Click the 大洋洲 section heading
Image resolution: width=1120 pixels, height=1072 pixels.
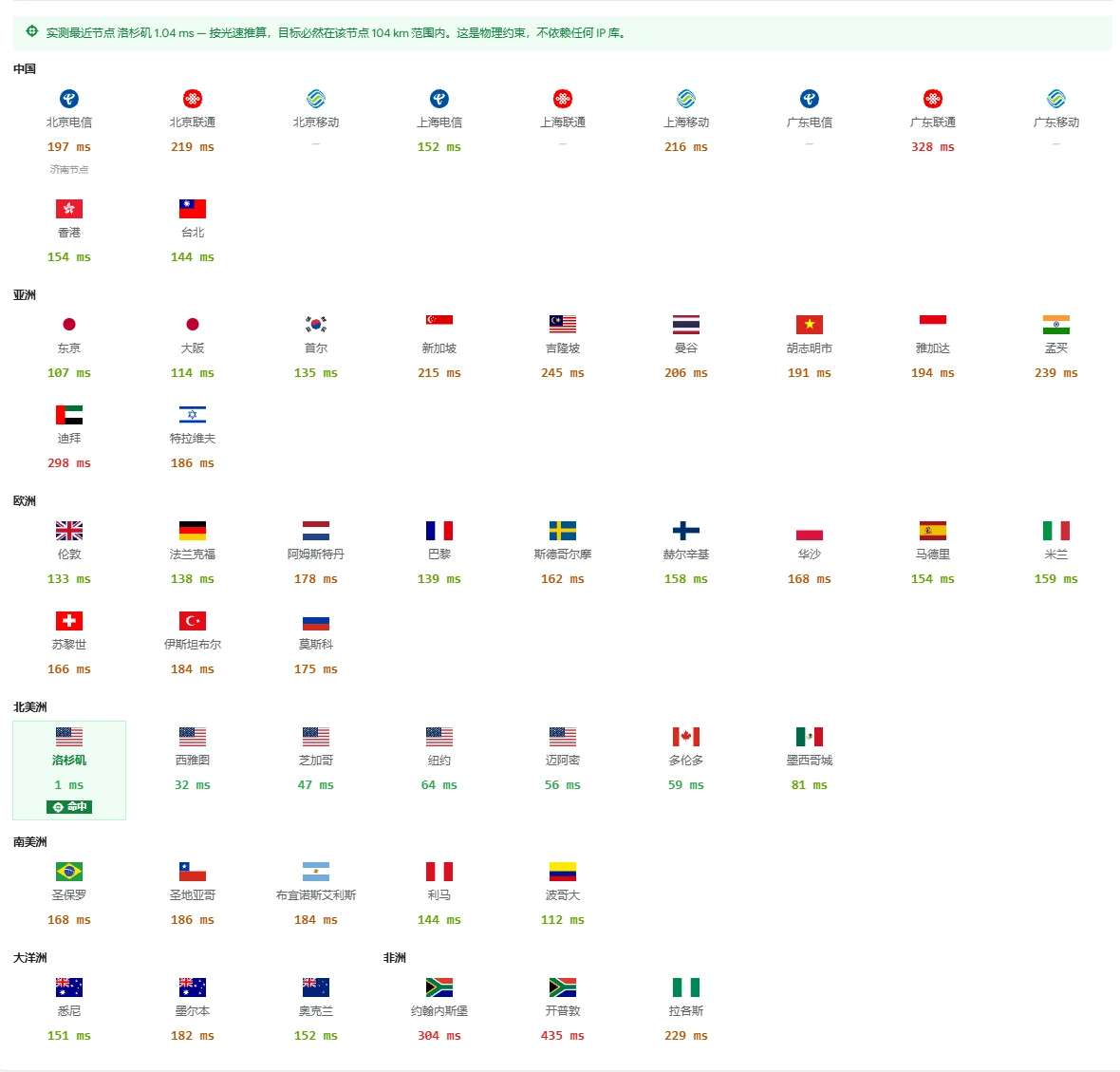[x=30, y=958]
